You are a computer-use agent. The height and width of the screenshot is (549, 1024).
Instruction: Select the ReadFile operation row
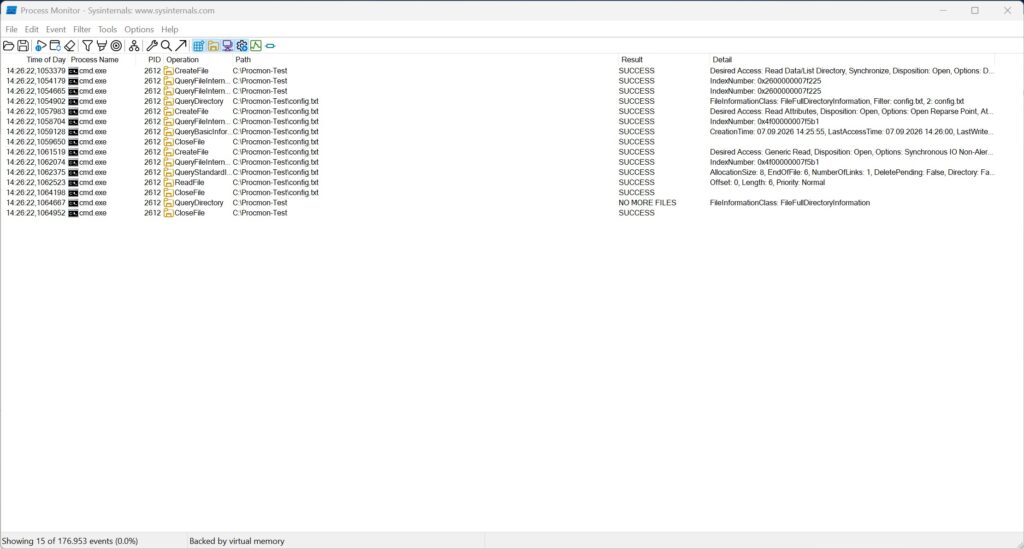498,182
